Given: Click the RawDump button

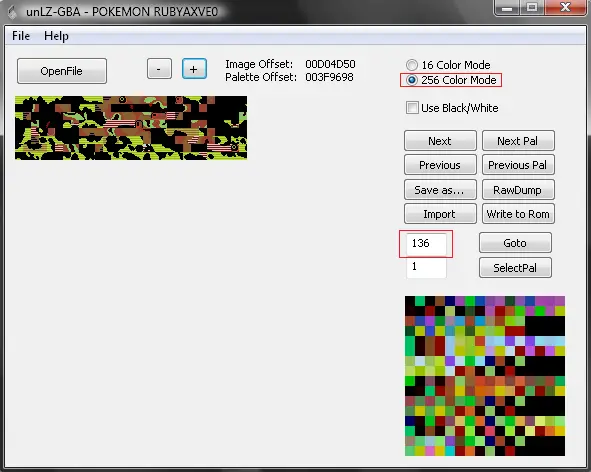Looking at the screenshot, I should (518, 190).
